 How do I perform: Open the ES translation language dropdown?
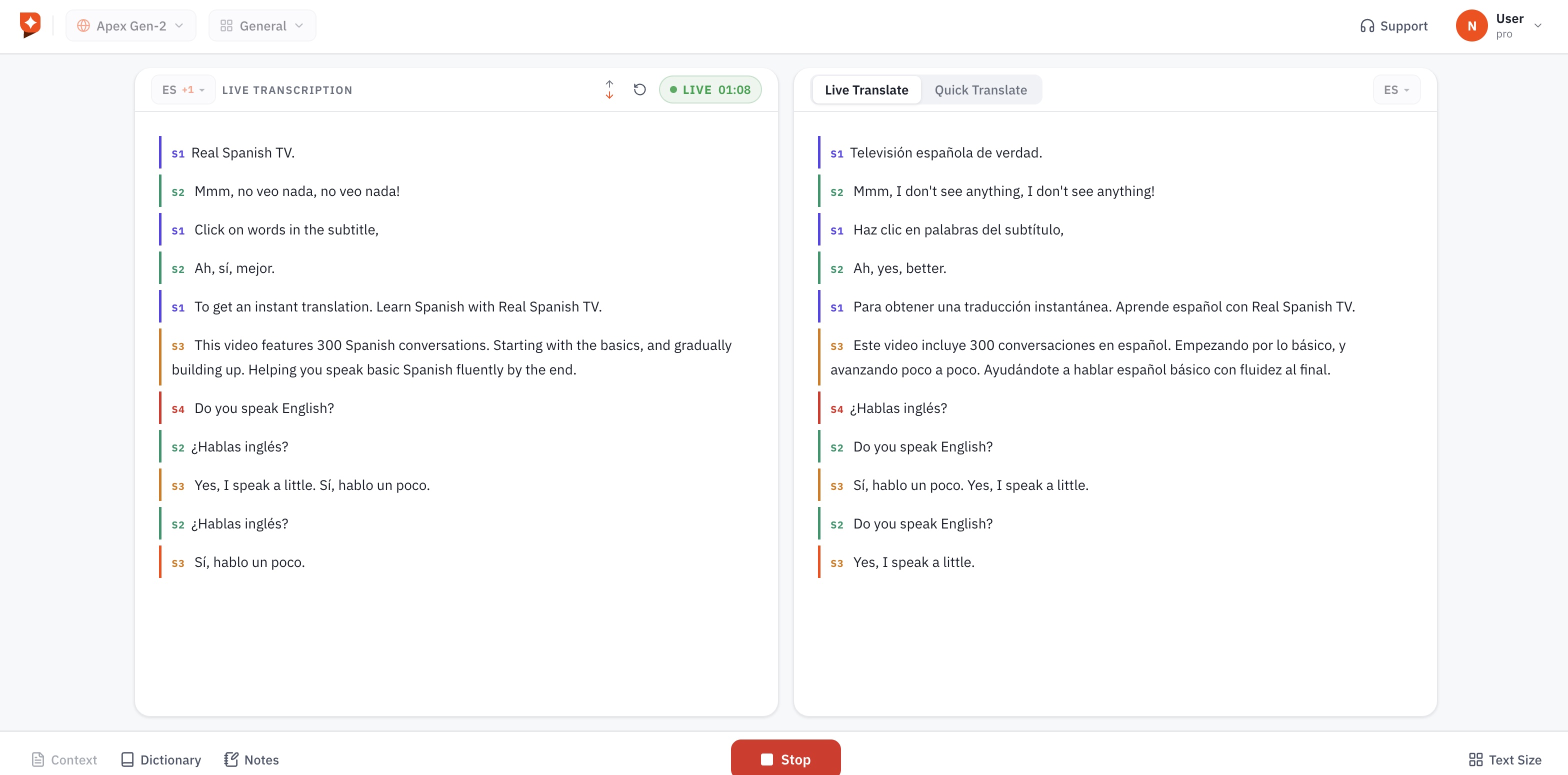(x=1396, y=89)
